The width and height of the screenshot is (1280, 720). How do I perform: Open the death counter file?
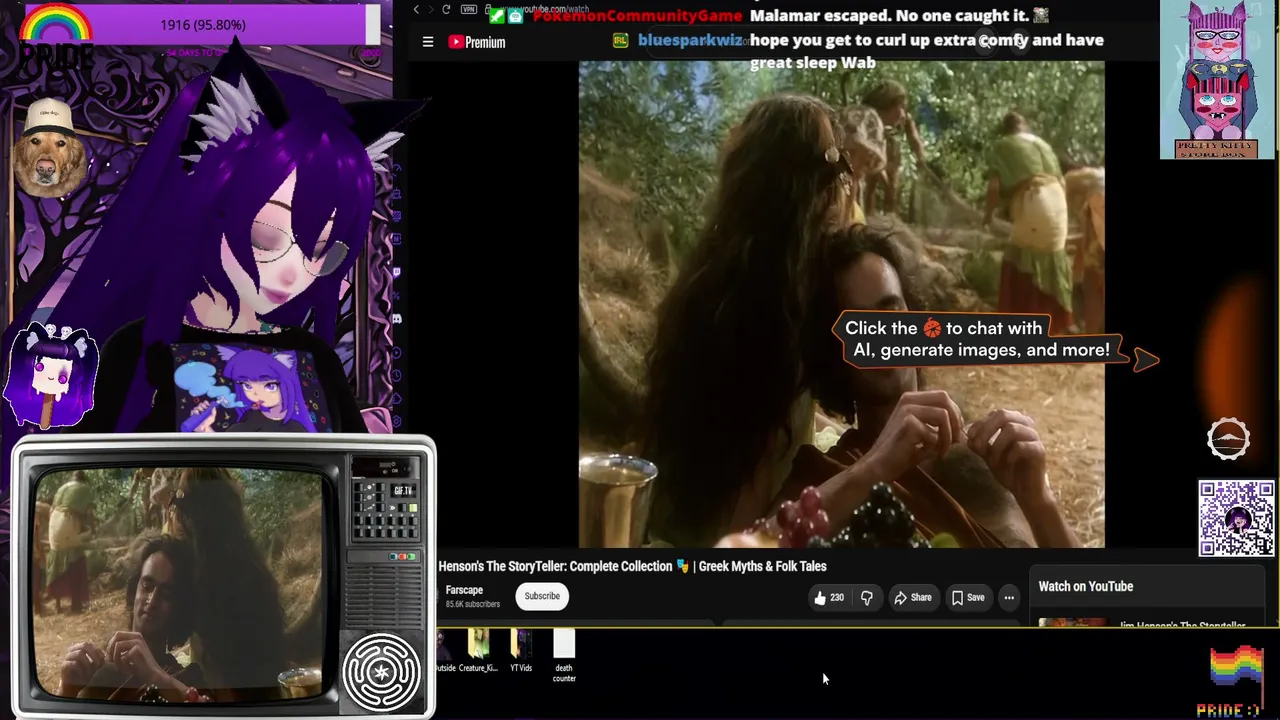[564, 656]
